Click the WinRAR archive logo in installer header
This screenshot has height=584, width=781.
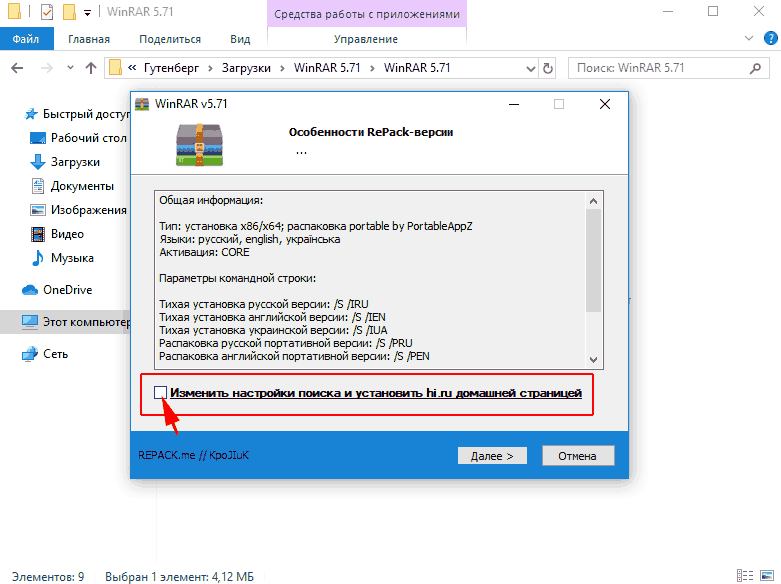[x=199, y=145]
